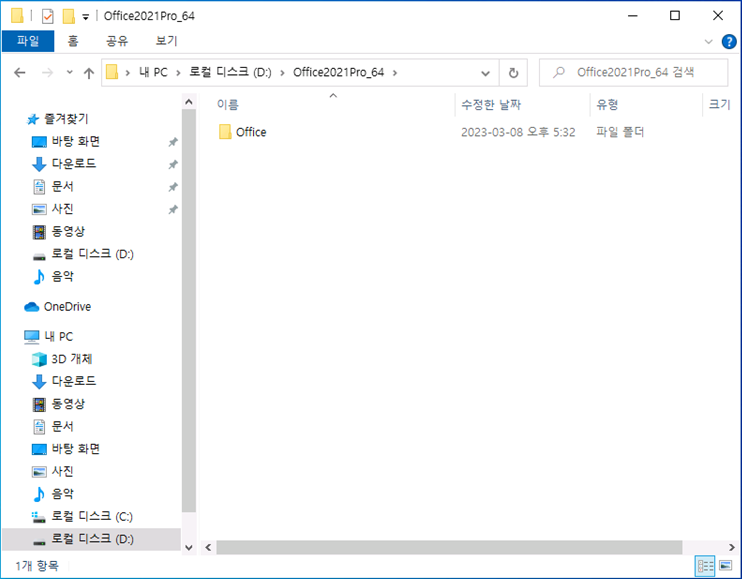This screenshot has width=742, height=579.
Task: Open 로컬 디스크 (D:) under 즐겨찾기
Action: coord(92,254)
